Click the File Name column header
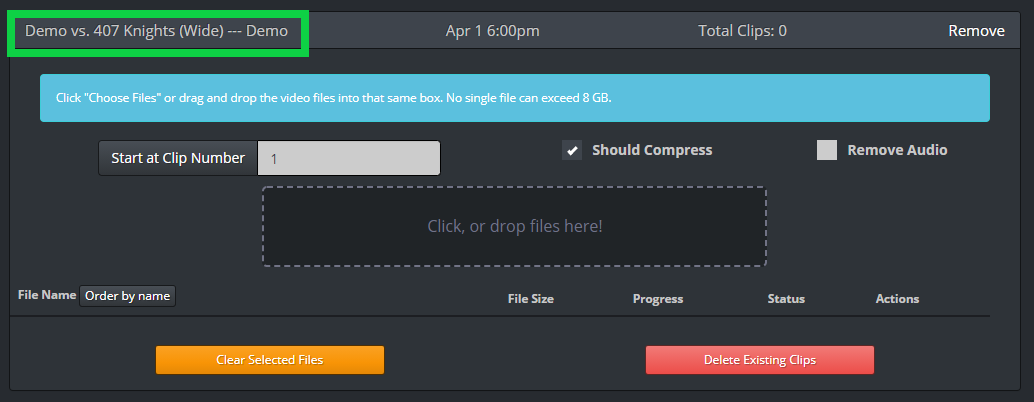 pyautogui.click(x=47, y=295)
